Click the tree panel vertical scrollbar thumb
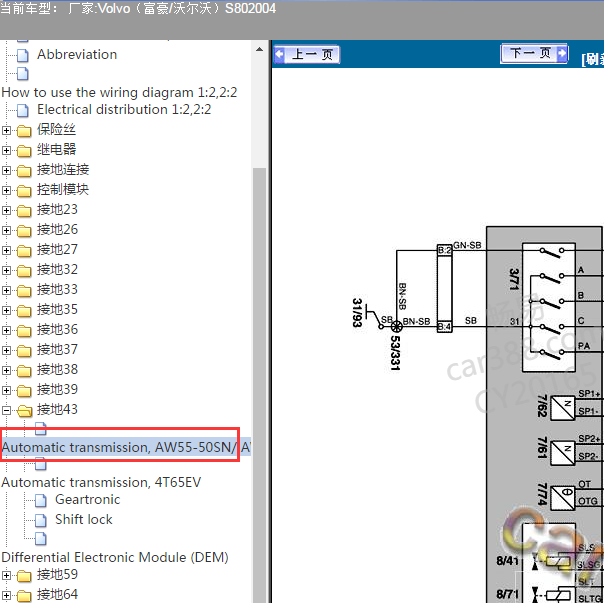 (x=259, y=385)
